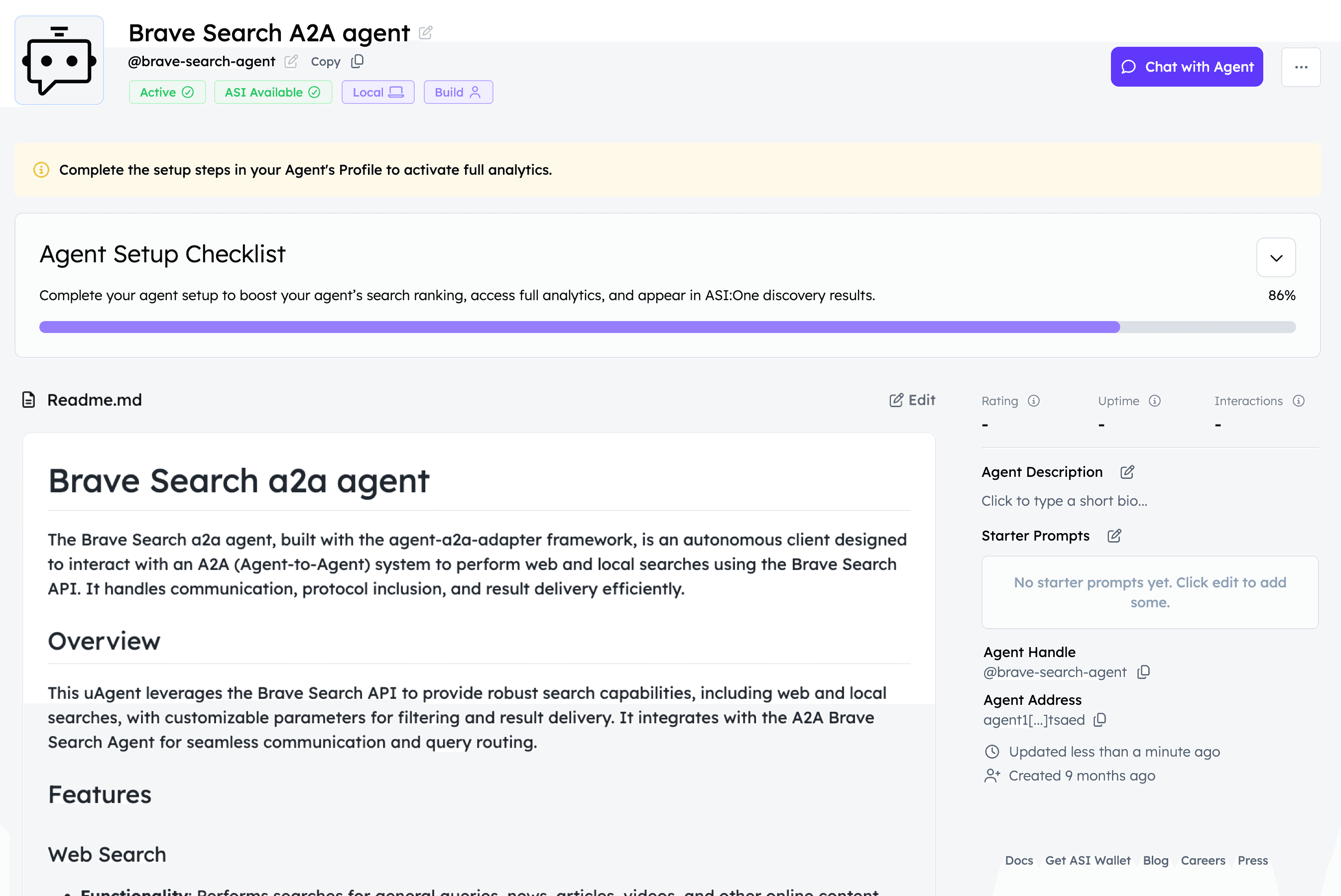Viewport: 1341px width, 896px height.
Task: Click the 'Created 9 months ago' text
Action: tap(1082, 776)
